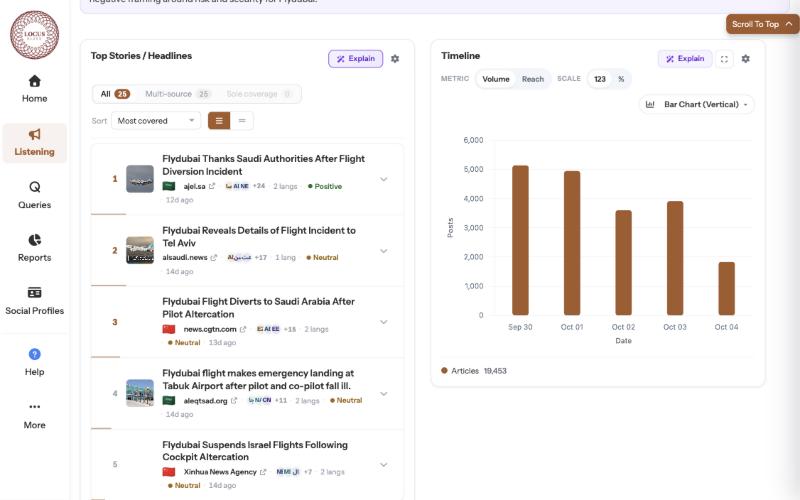This screenshot has width=800, height=500.
Task: Click the +17 sources count on story 2
Action: [261, 258]
